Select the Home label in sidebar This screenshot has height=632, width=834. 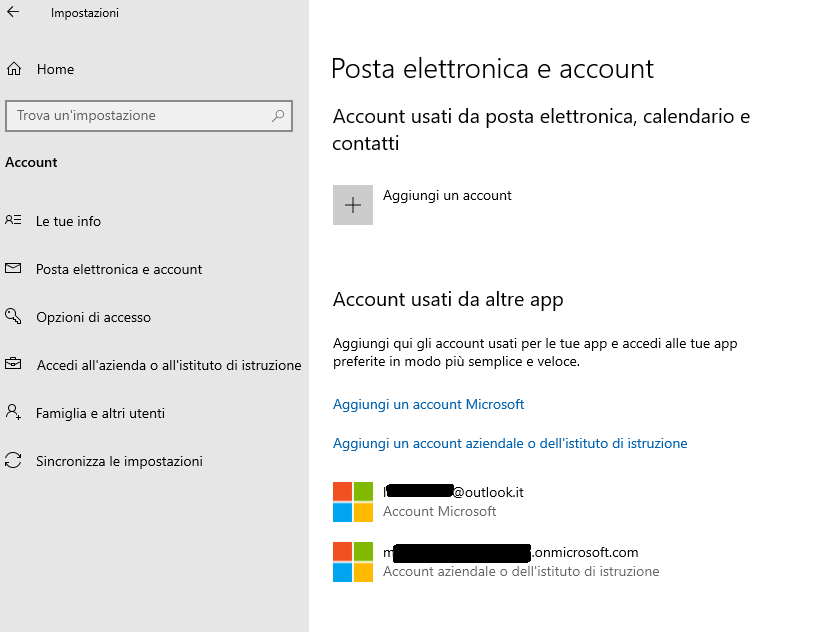55,69
